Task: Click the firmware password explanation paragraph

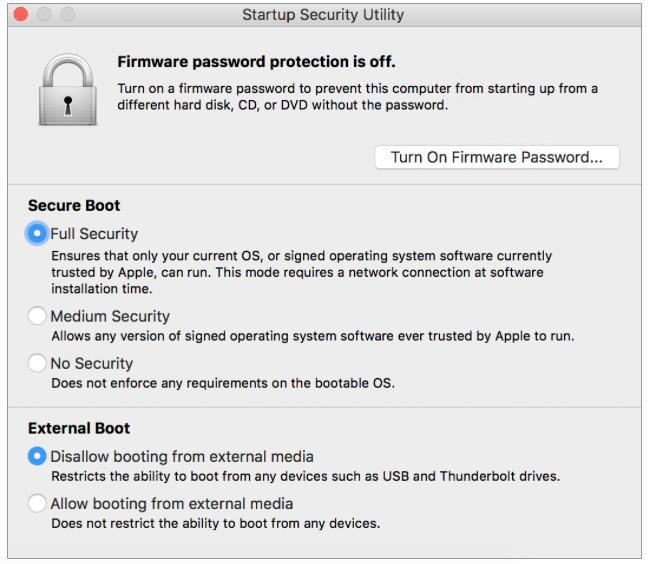Action: (357, 96)
